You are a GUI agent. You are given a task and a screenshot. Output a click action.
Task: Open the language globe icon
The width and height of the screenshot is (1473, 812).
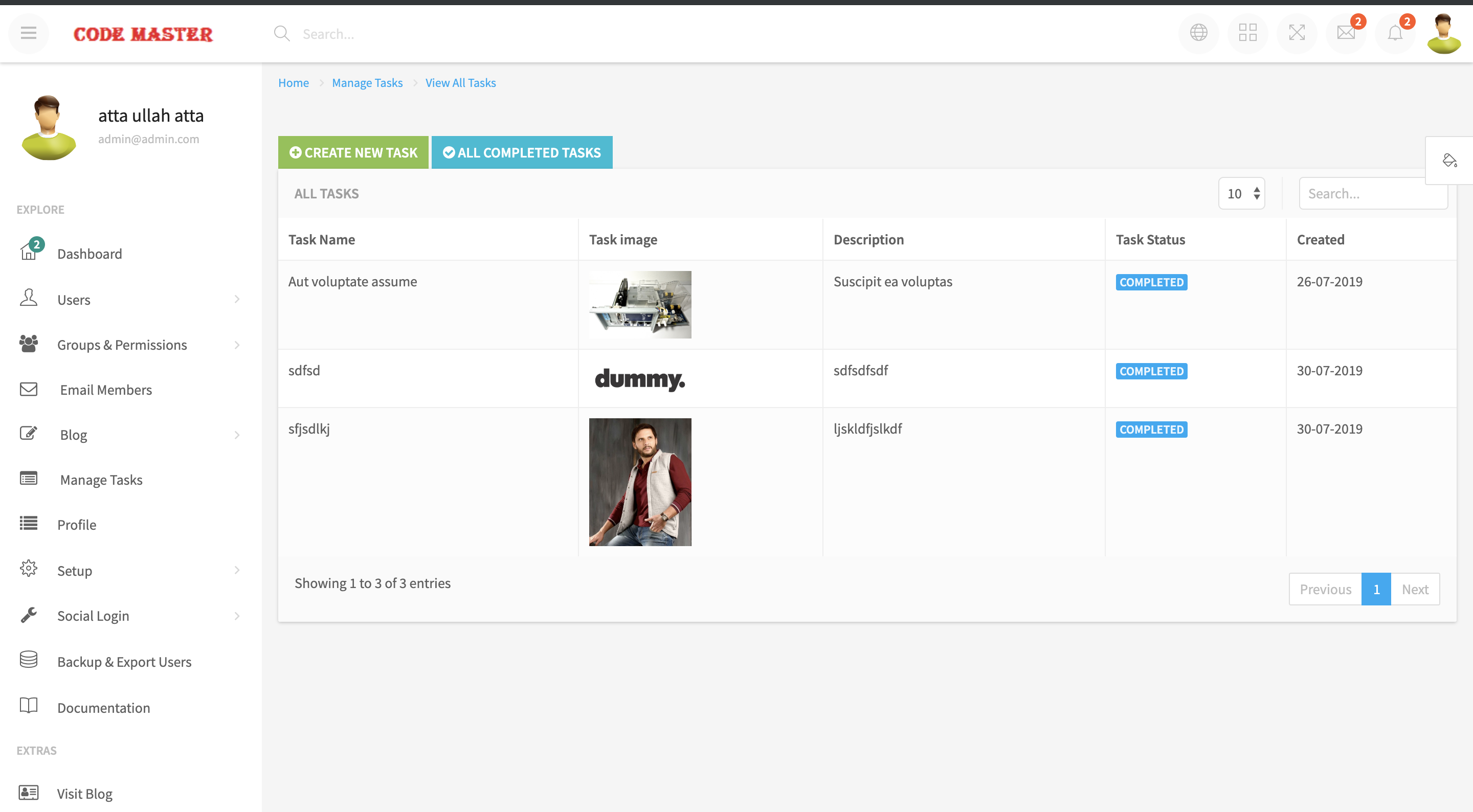(1198, 33)
